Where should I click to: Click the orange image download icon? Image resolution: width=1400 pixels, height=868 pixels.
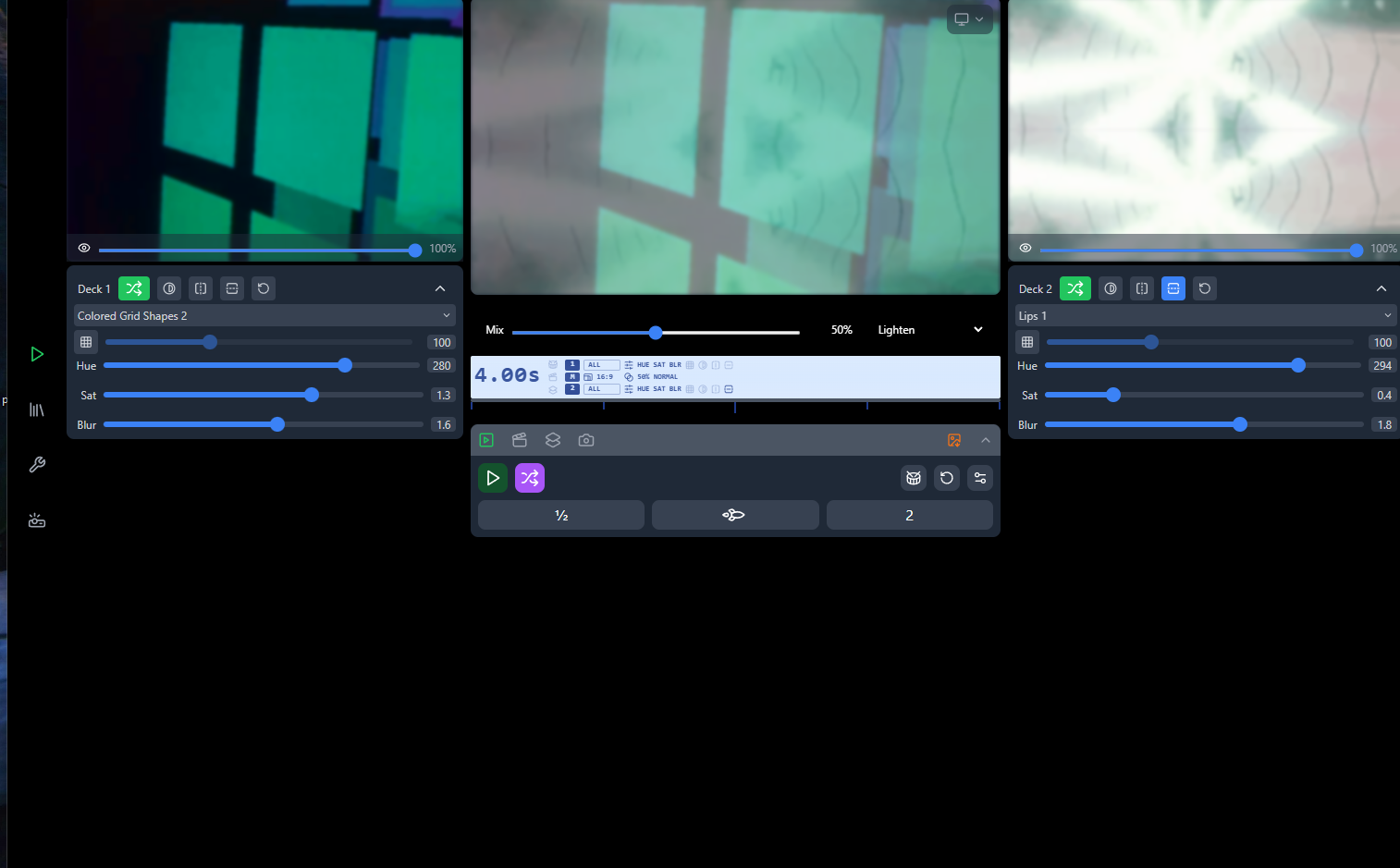click(x=954, y=440)
